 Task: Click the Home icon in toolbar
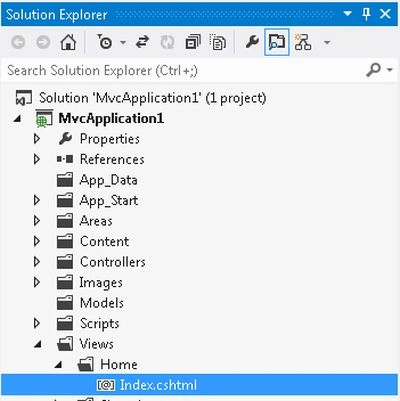[68, 42]
